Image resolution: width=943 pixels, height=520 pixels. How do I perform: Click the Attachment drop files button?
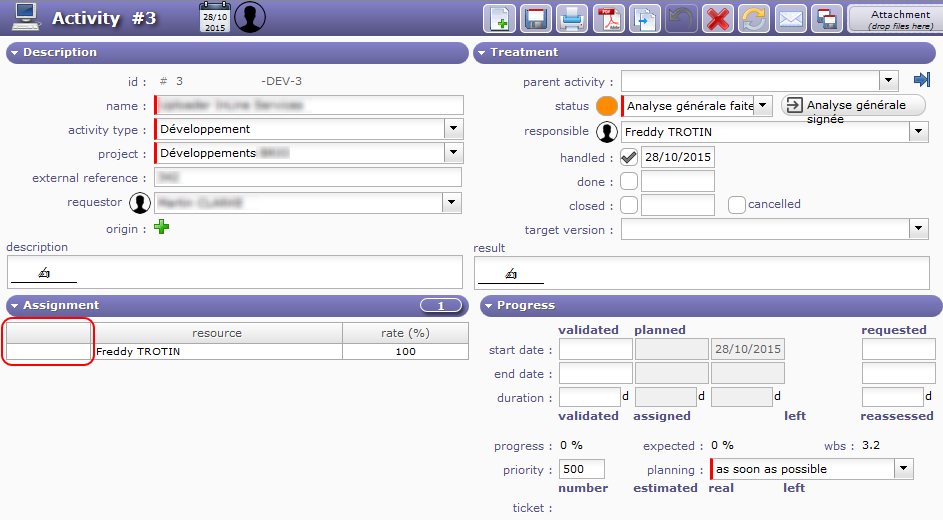pos(893,19)
